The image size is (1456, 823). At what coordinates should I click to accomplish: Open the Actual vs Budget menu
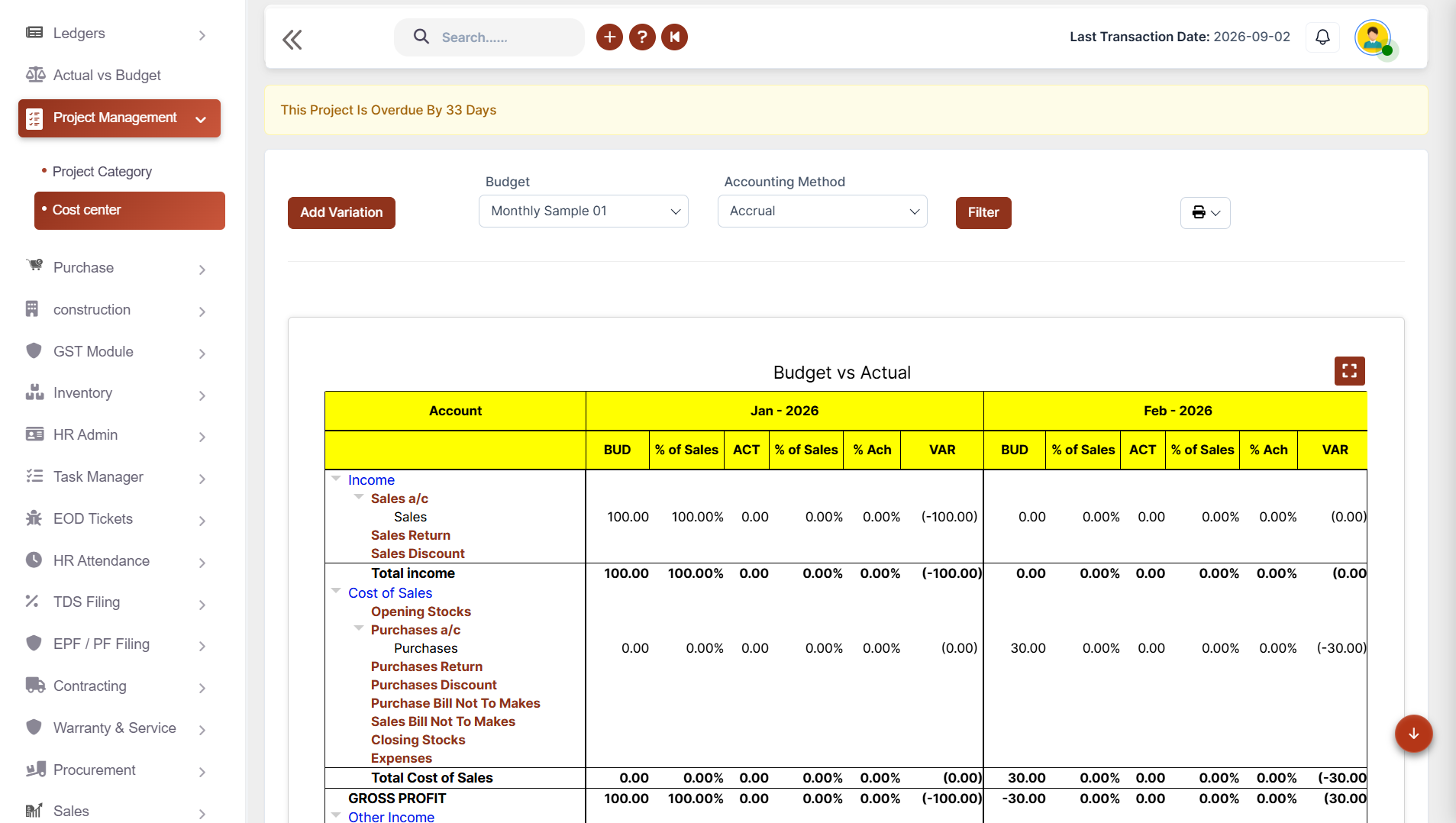pos(107,75)
